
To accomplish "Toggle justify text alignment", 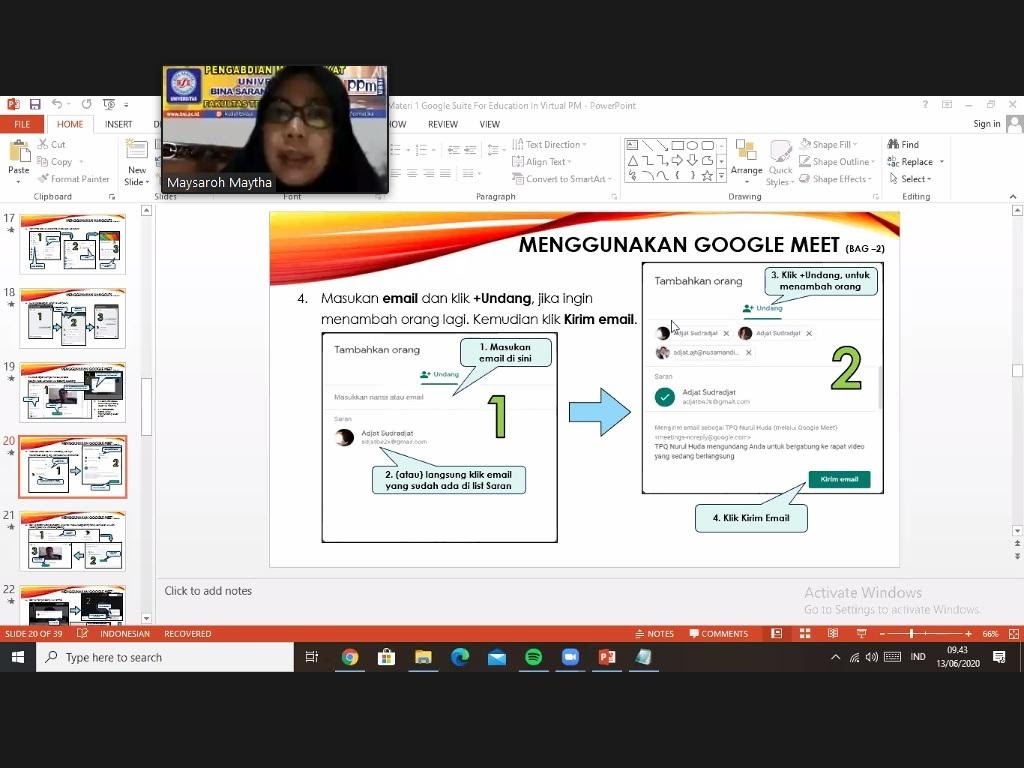I will [445, 174].
